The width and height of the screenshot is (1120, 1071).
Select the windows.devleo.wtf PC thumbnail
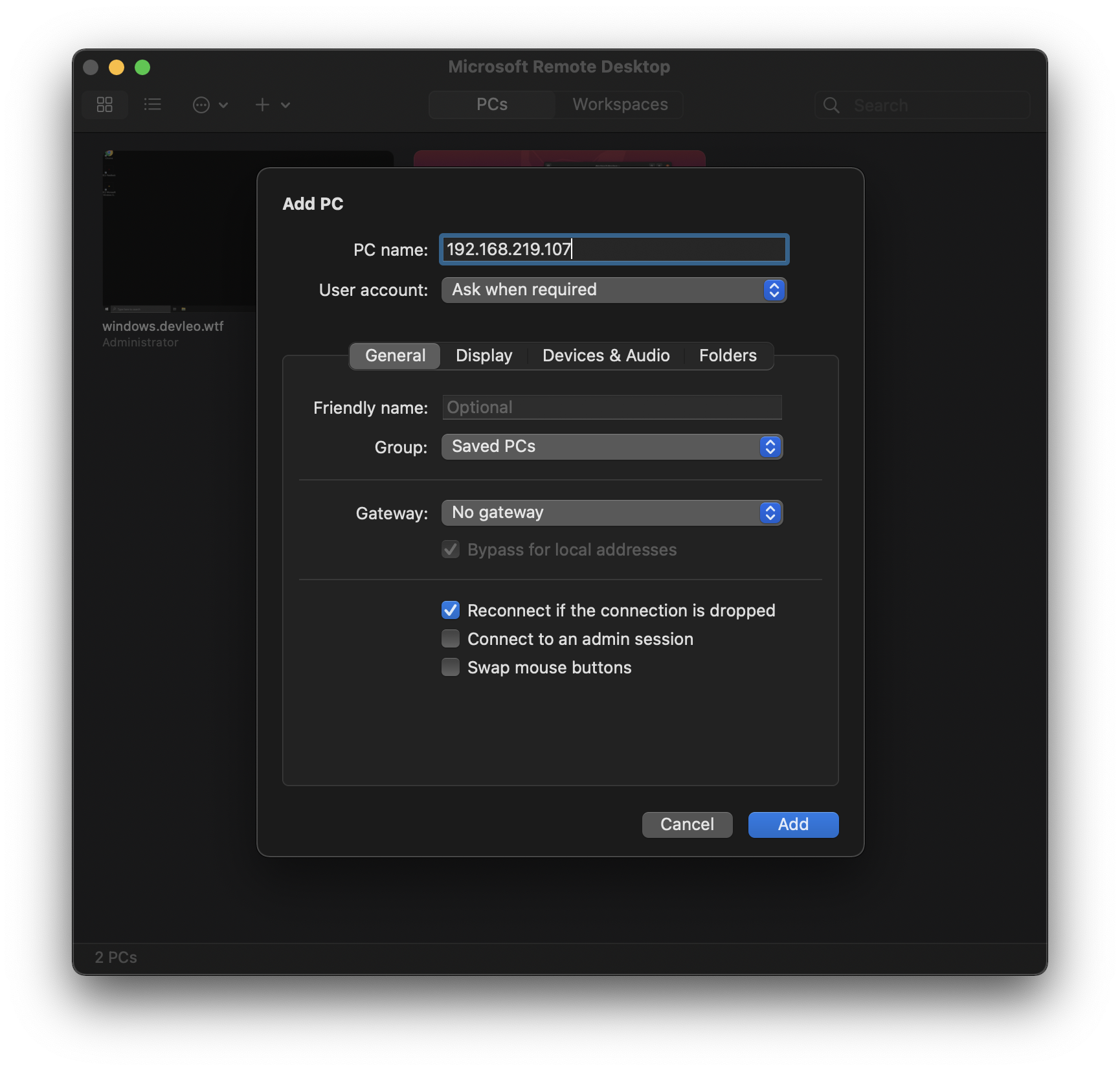[180, 231]
